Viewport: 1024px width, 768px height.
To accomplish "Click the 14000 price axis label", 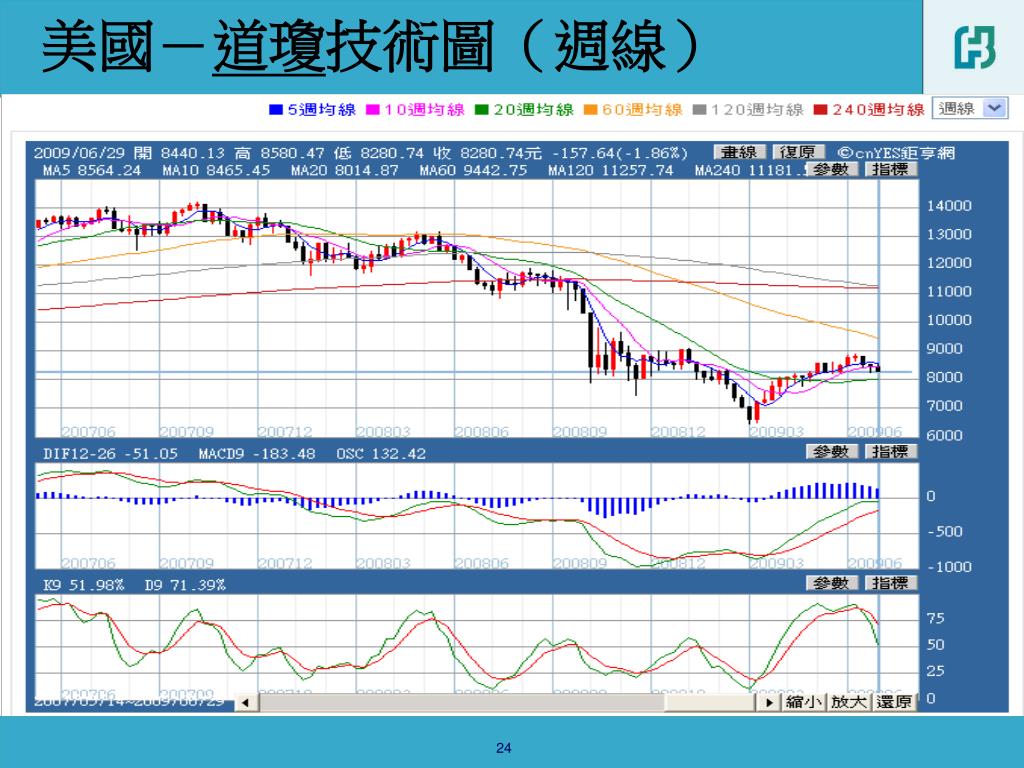I will [950, 206].
